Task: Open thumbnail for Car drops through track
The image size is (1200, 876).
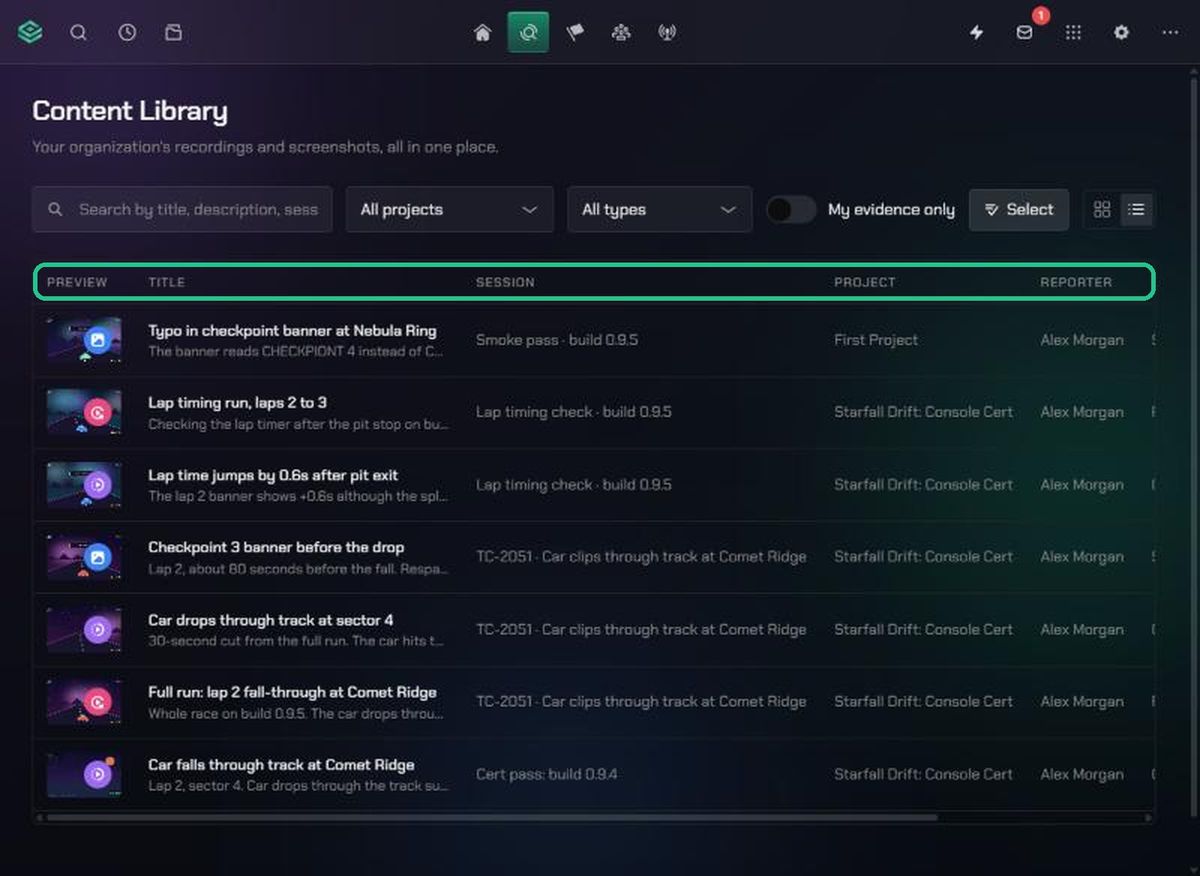Action: tap(84, 630)
